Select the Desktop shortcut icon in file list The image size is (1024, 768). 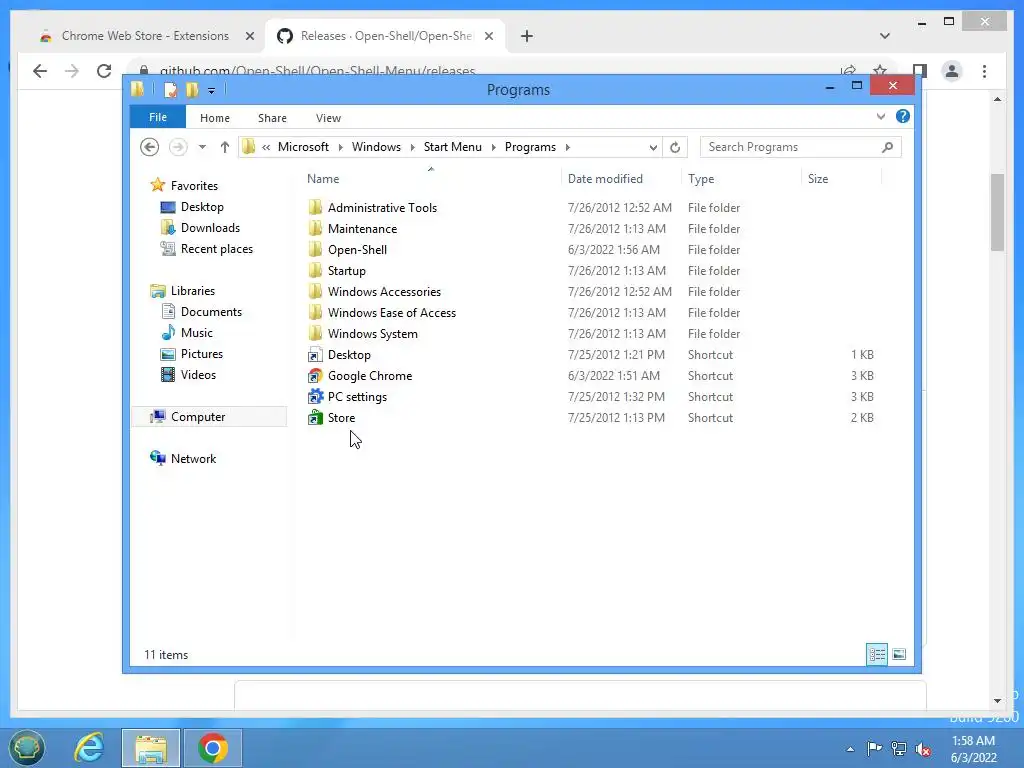click(315, 355)
